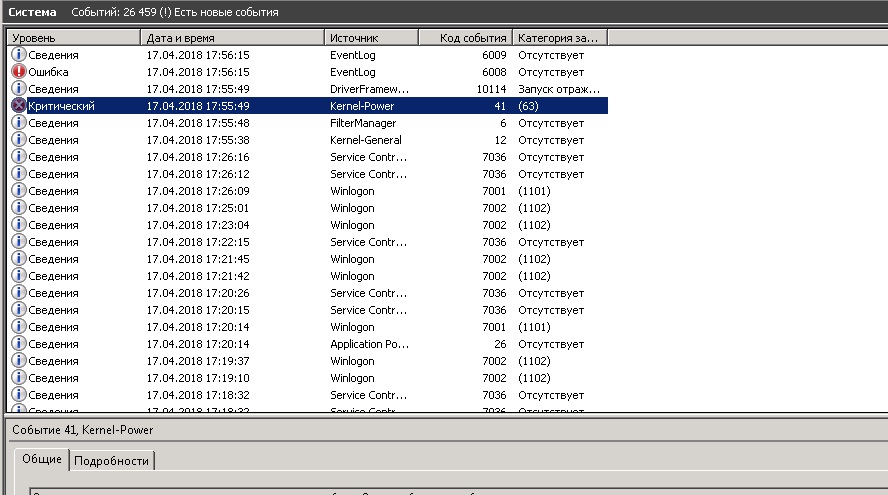Sort by Код события column header
888x495 pixels.
tap(466, 38)
